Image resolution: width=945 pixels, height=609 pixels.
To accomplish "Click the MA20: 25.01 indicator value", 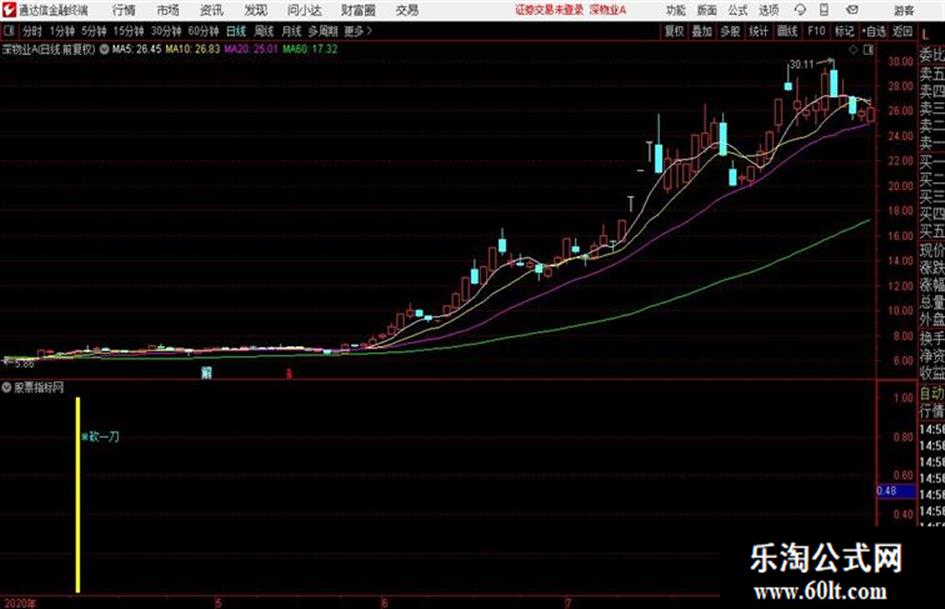I will pos(251,49).
